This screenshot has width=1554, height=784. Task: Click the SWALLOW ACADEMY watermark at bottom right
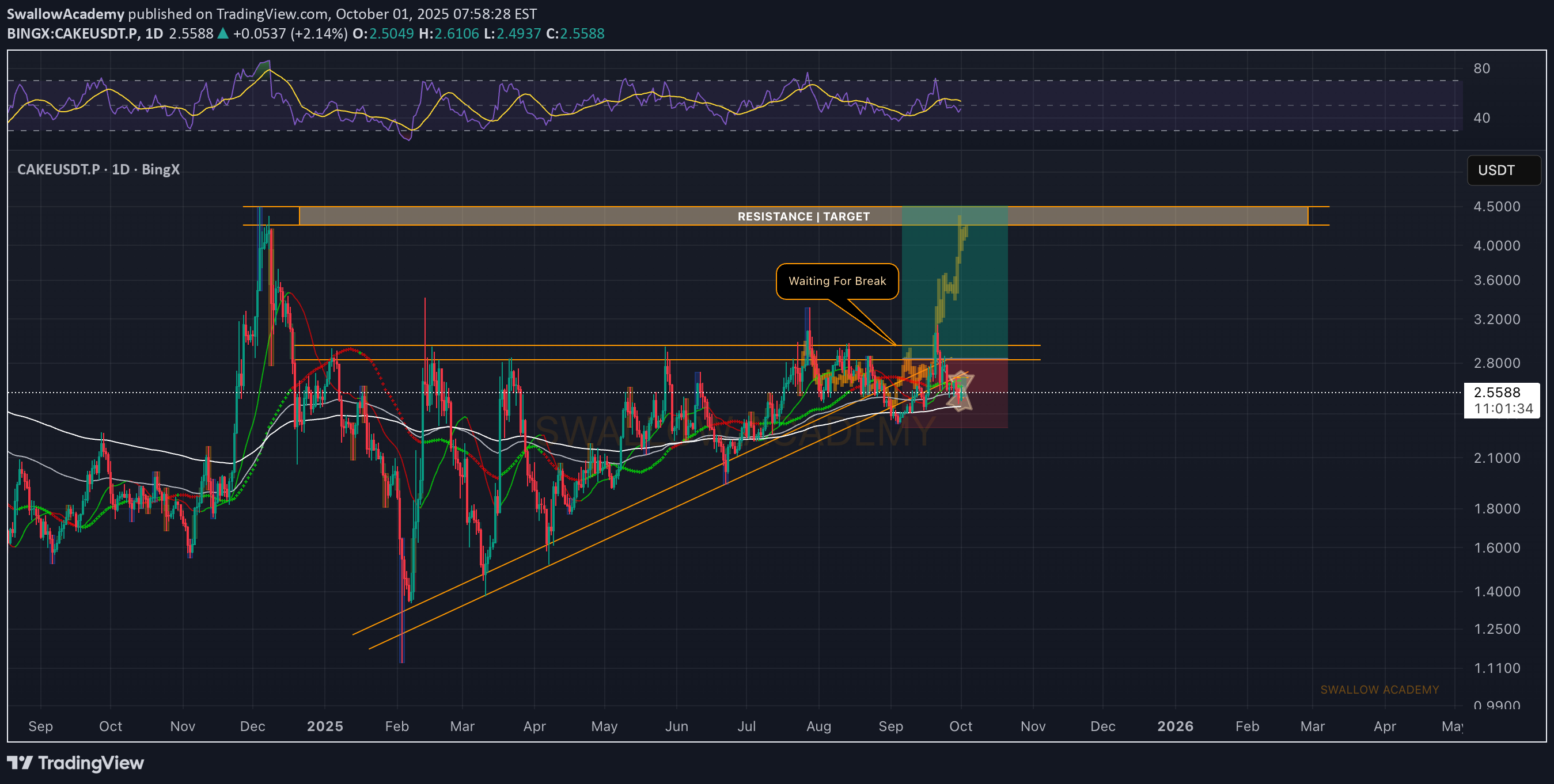coord(1379,690)
